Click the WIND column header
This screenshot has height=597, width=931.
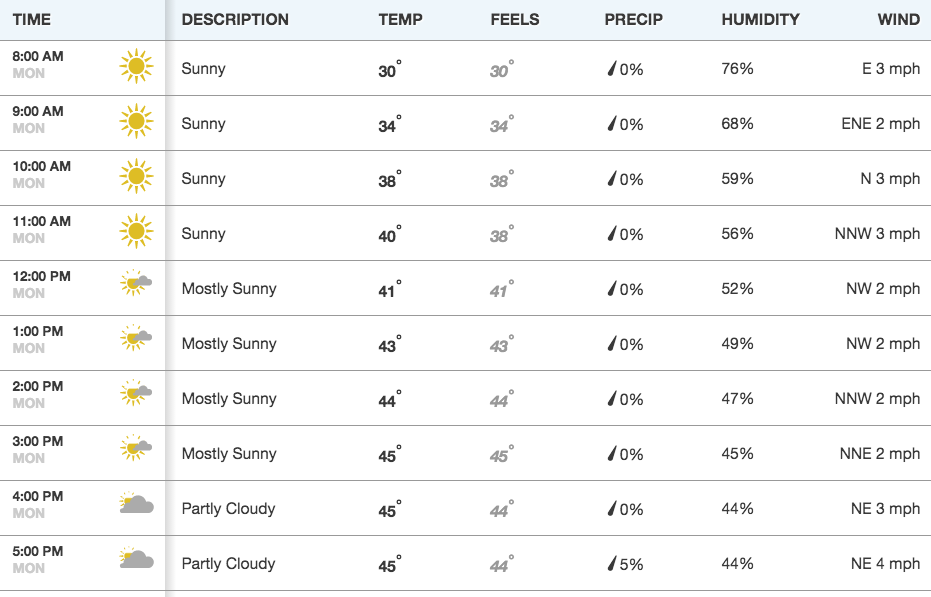click(899, 20)
